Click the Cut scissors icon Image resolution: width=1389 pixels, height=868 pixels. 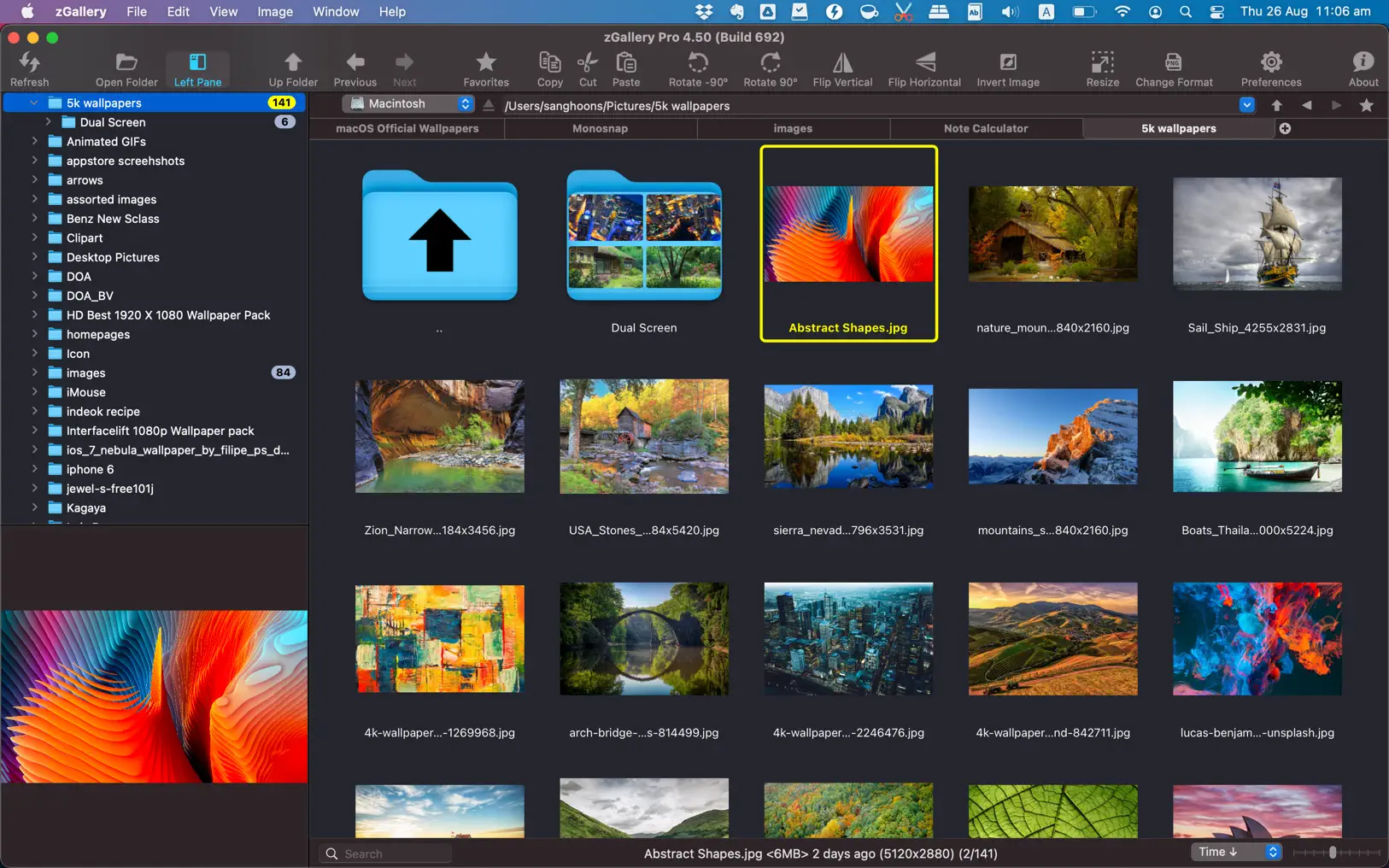[588, 68]
